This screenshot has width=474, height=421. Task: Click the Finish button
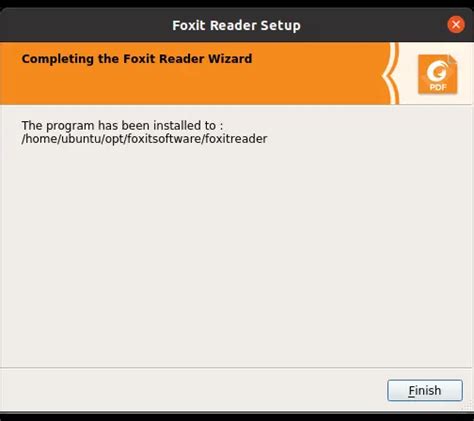click(425, 390)
